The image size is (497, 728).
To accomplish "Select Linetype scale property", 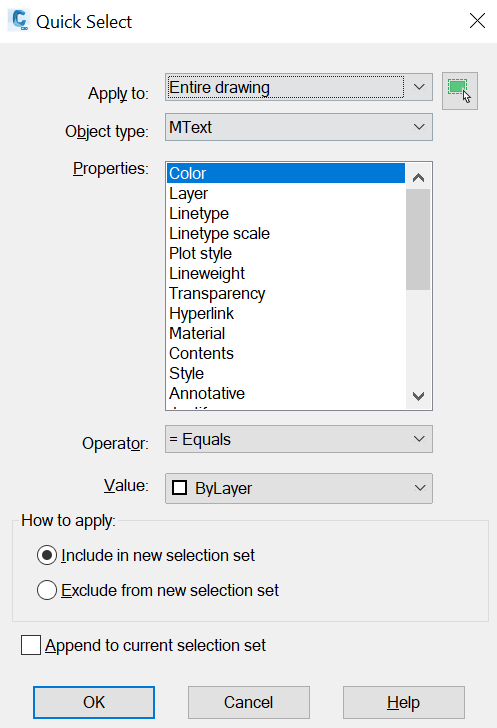I will [x=286, y=233].
